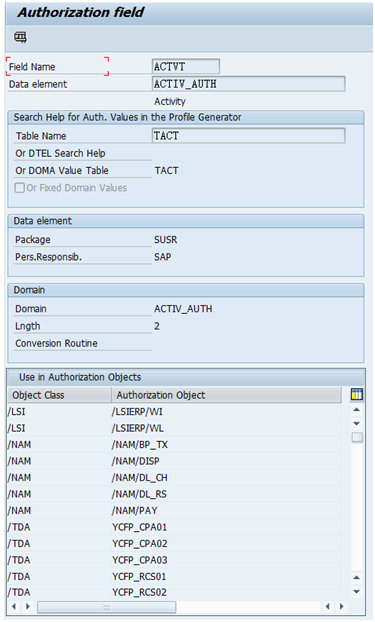
Task: Click the right-side horizontal scroll-right arrow
Action: (x=341, y=607)
